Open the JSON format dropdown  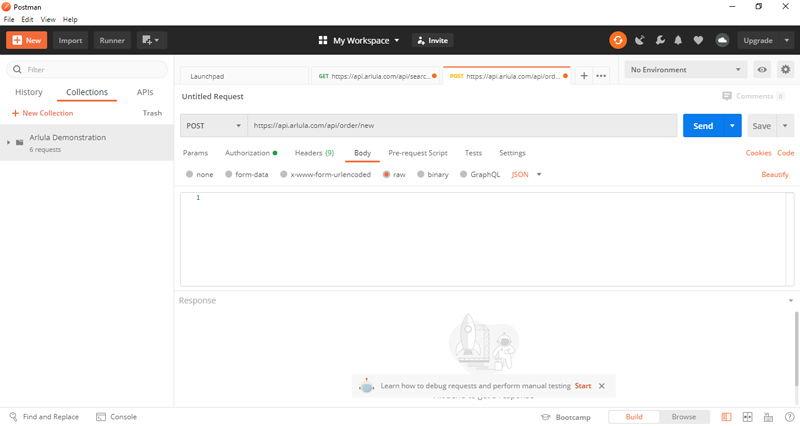click(x=526, y=174)
